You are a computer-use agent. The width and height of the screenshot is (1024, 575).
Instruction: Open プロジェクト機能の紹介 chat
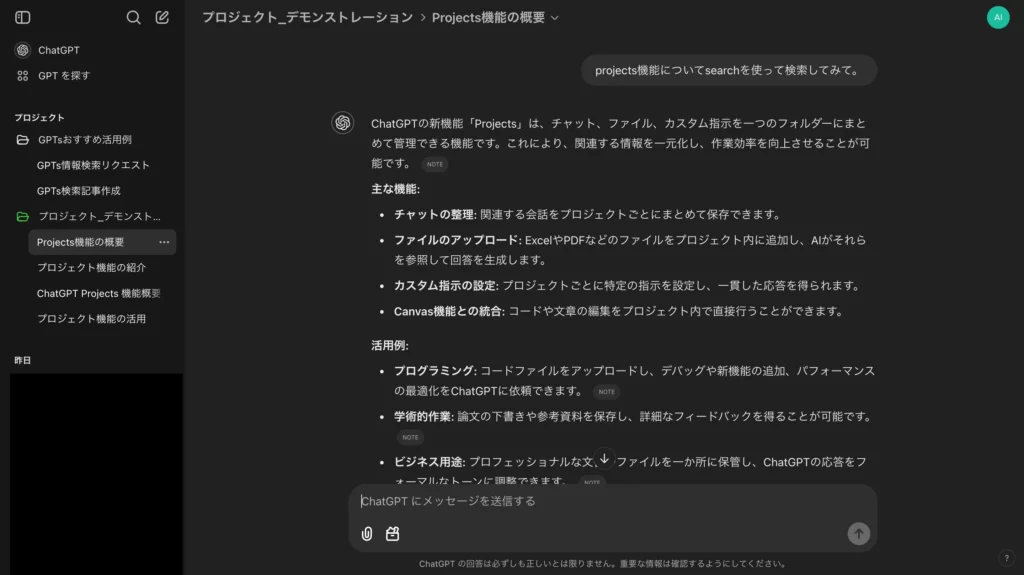click(x=91, y=267)
